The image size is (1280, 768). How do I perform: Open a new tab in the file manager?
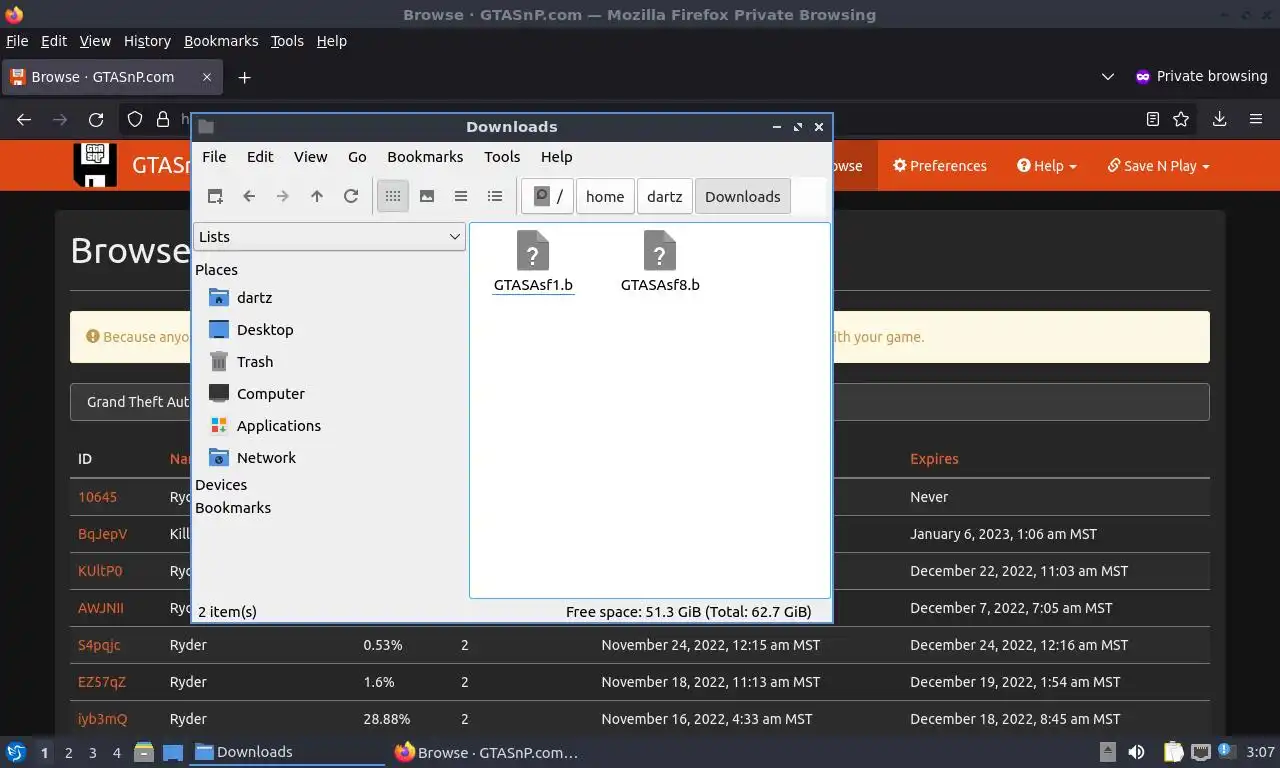tap(215, 197)
